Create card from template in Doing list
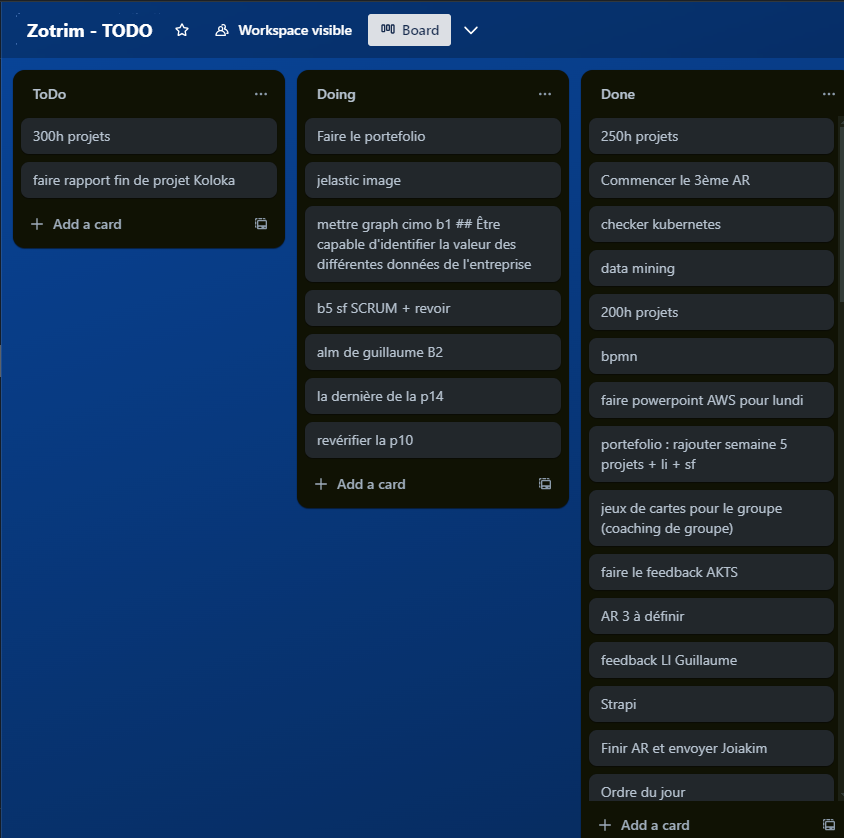The height and width of the screenshot is (838, 844). (x=545, y=484)
